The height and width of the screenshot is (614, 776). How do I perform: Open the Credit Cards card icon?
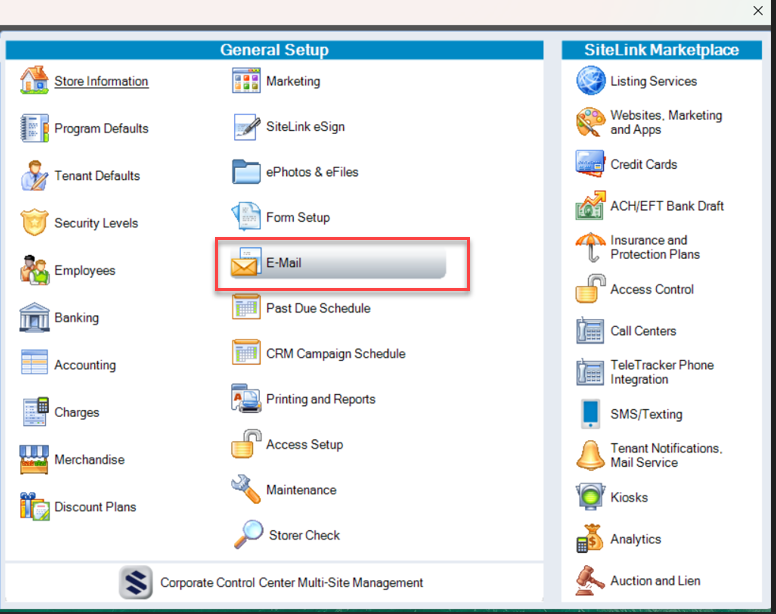(590, 164)
